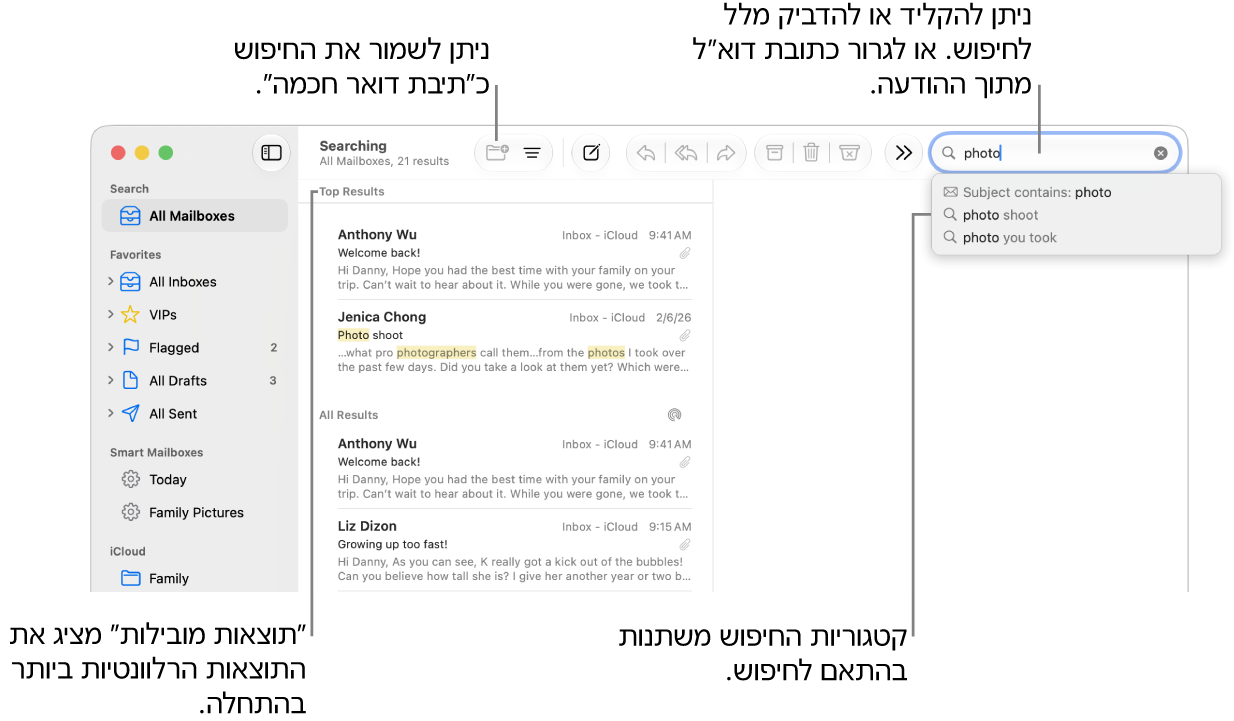Image resolution: width=1234 pixels, height=721 pixels.
Task: Choose 'photo you took' search suggestion
Action: pos(1076,238)
